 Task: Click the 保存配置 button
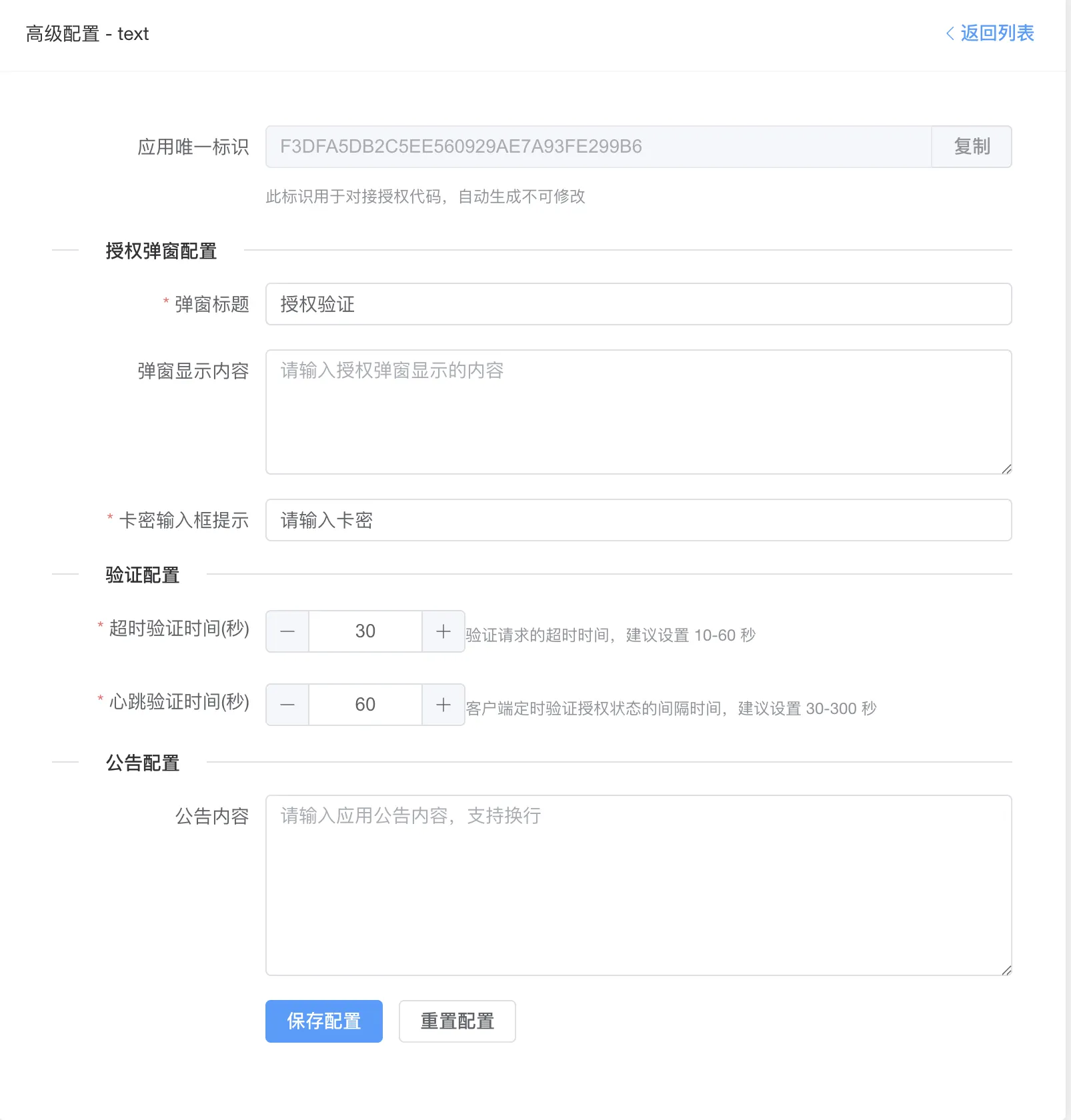323,1021
